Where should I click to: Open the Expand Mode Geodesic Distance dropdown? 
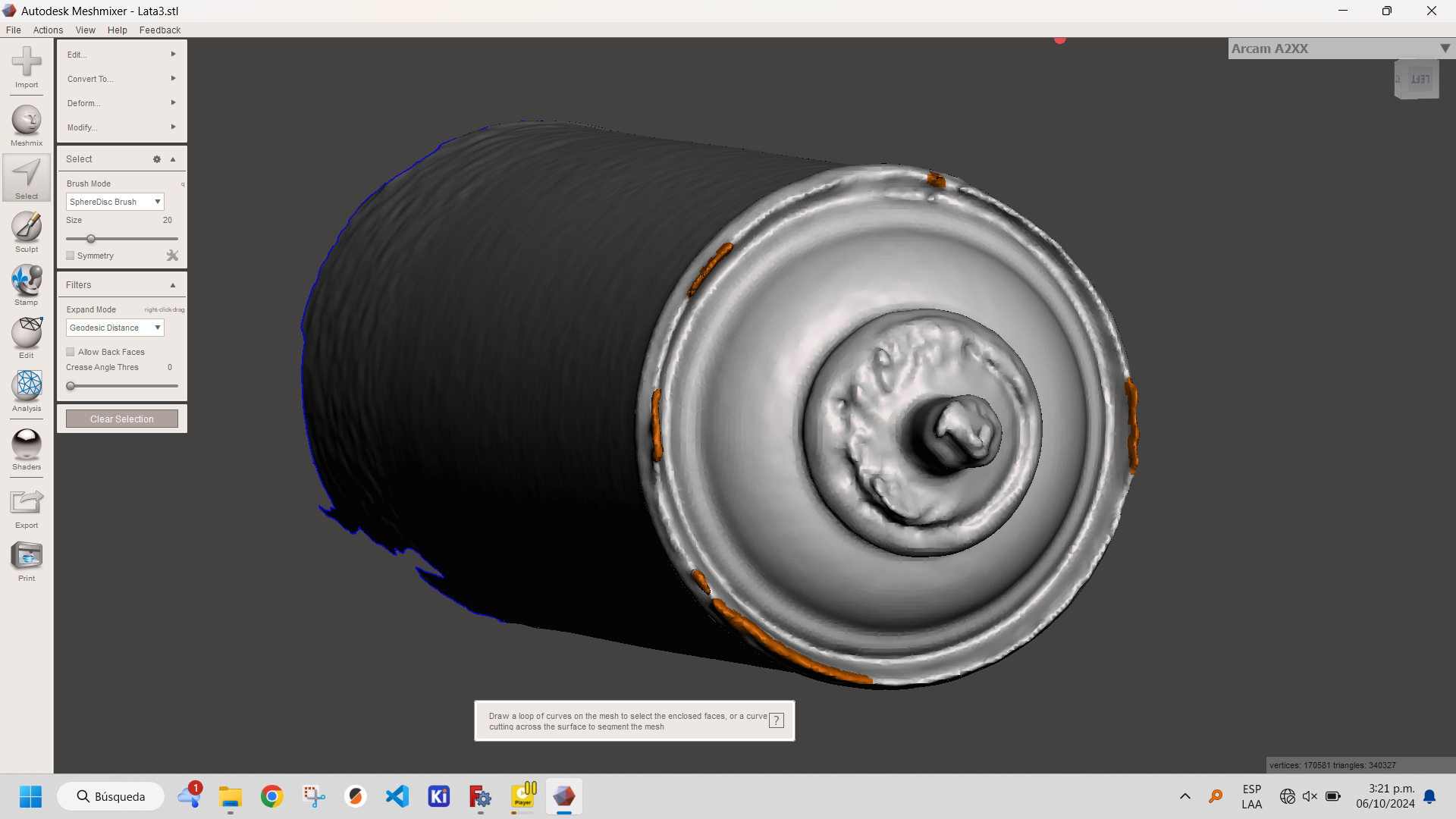pyautogui.click(x=115, y=328)
